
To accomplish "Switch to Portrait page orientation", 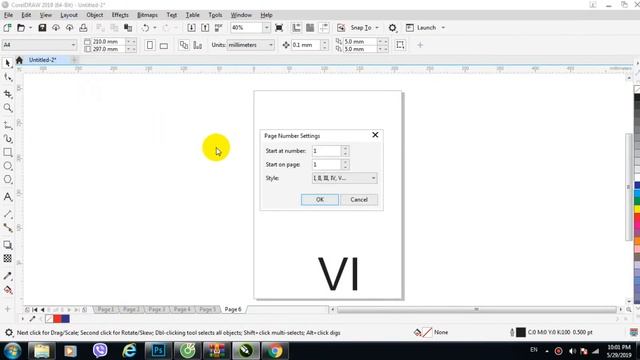I will [150, 45].
